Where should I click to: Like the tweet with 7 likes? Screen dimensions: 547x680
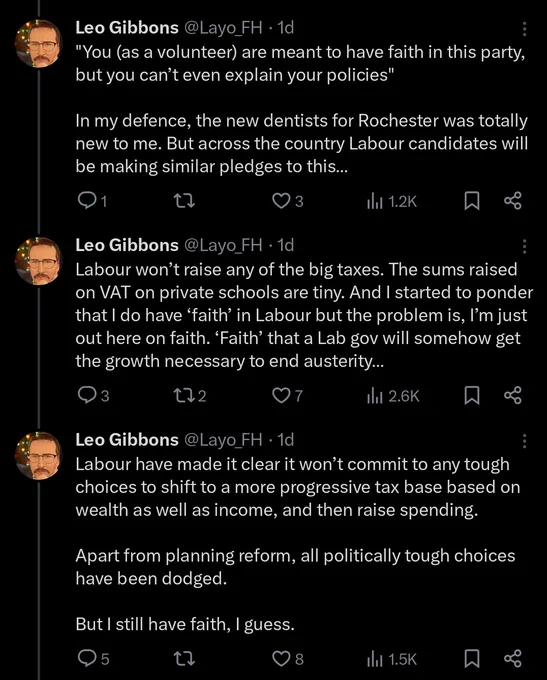tap(287, 396)
